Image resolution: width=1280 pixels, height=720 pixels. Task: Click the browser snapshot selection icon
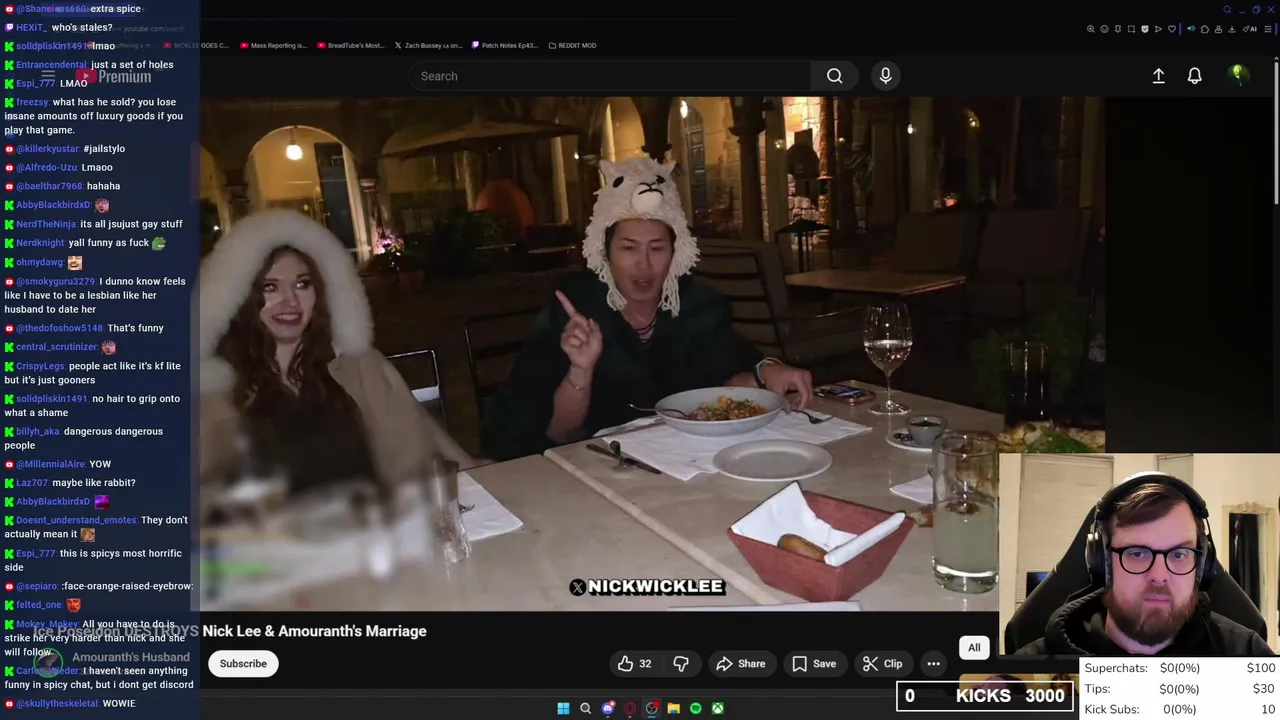1131,29
